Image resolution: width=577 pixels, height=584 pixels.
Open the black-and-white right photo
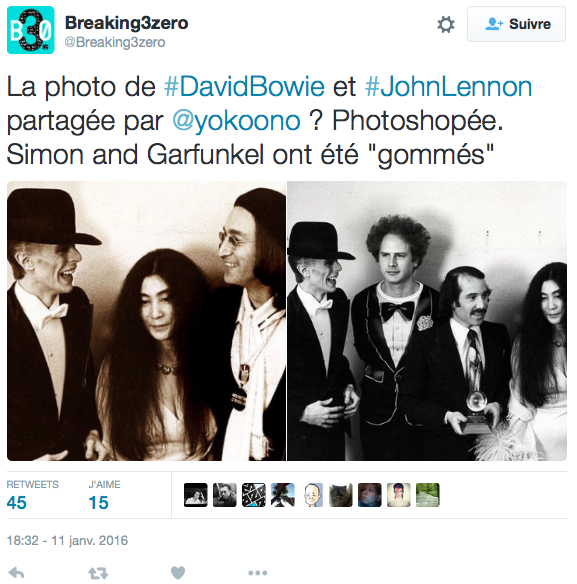point(427,321)
